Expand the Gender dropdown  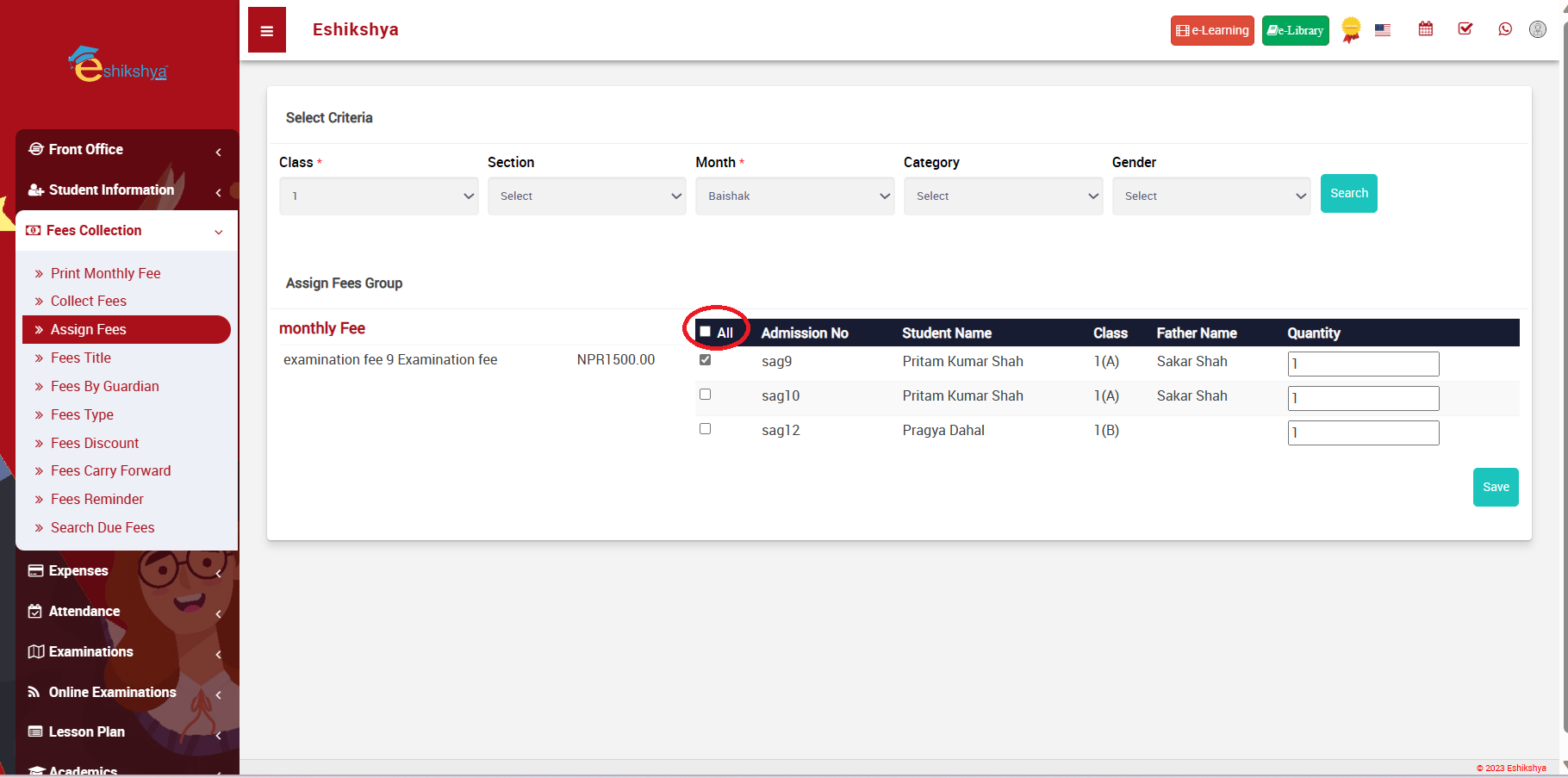tap(1210, 196)
